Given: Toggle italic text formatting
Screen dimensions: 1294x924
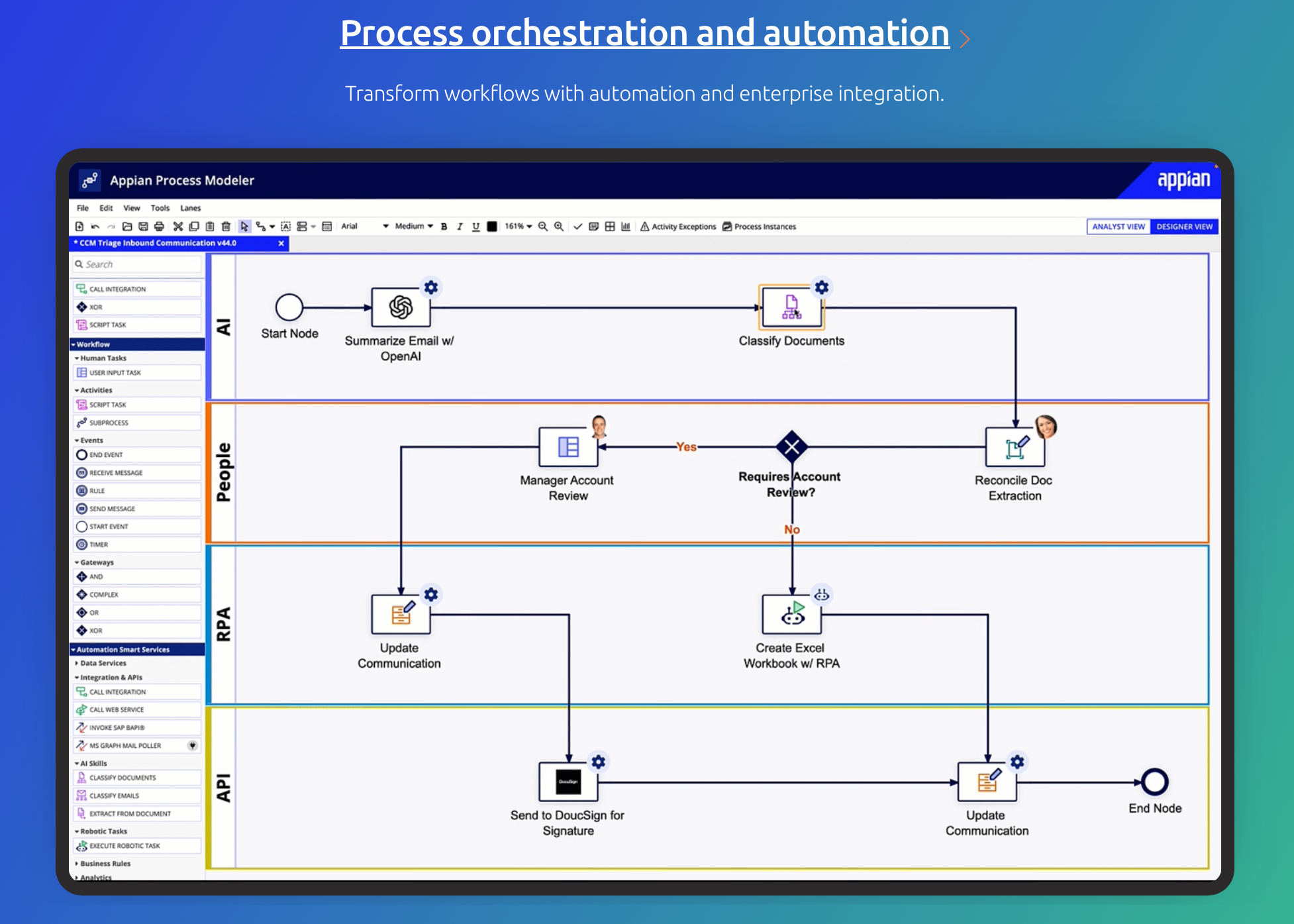Looking at the screenshot, I should point(459,227).
